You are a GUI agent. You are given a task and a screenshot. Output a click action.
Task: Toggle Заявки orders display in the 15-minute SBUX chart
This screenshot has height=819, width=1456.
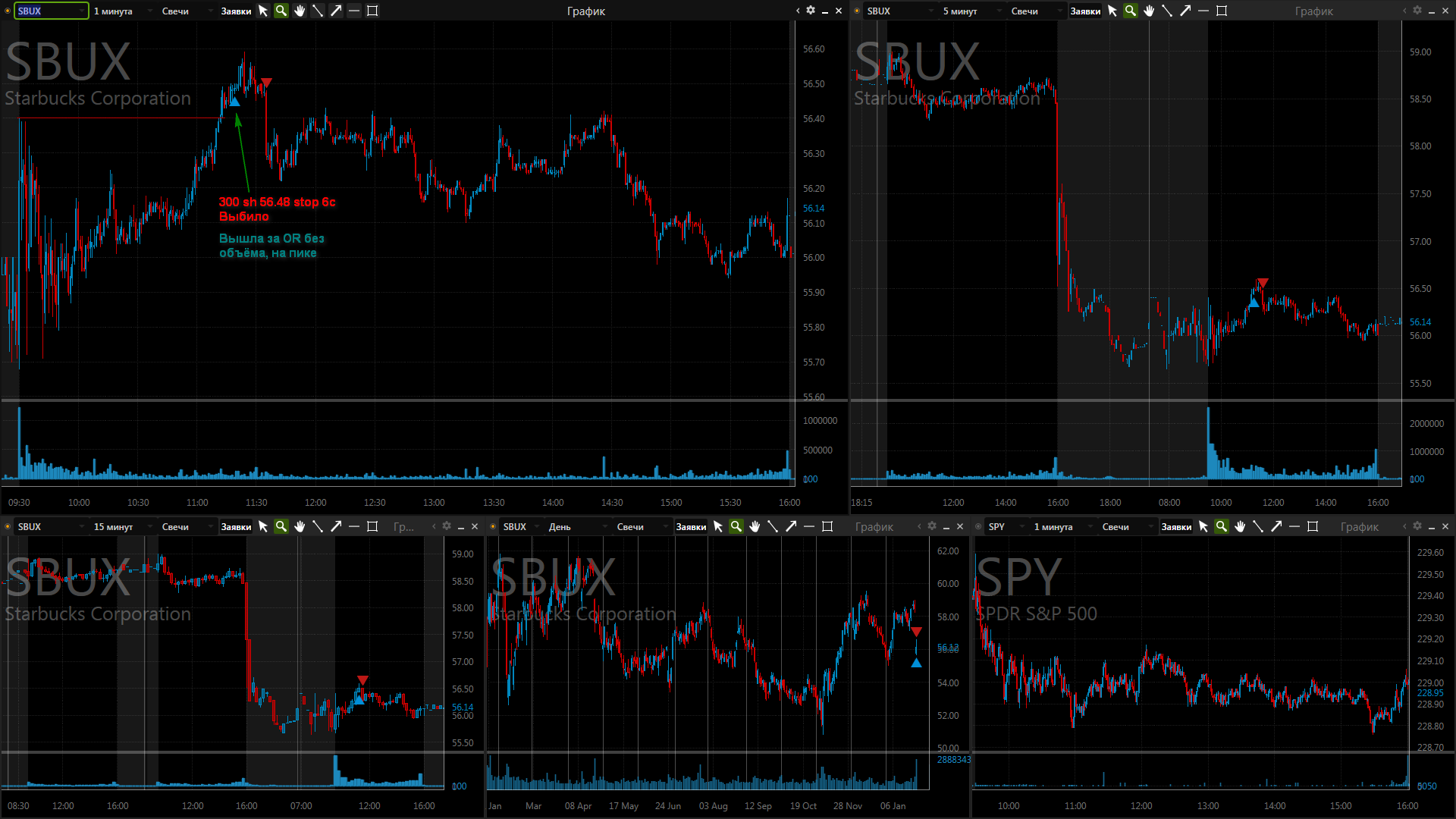[236, 526]
